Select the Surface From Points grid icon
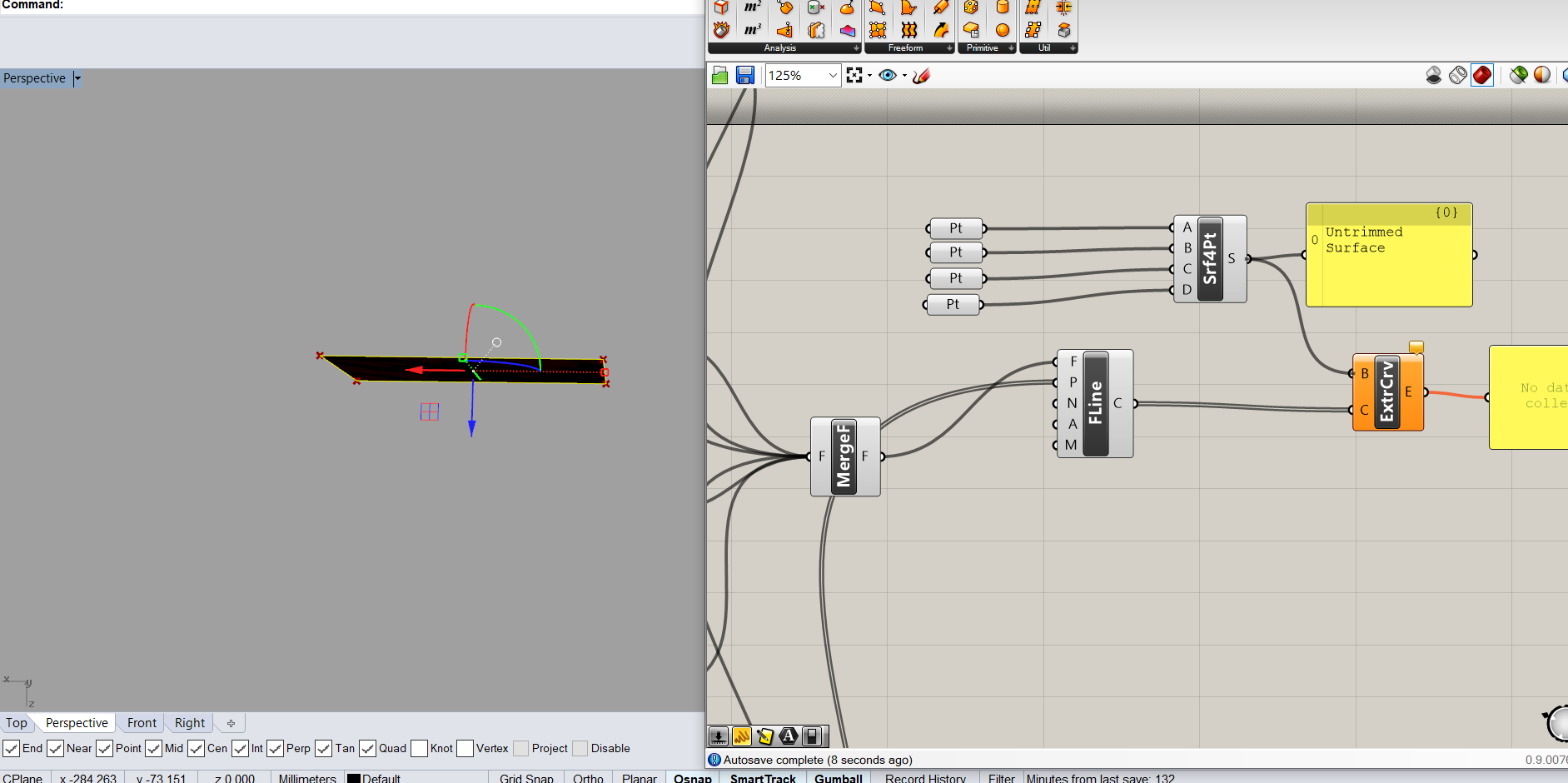 coord(878,30)
